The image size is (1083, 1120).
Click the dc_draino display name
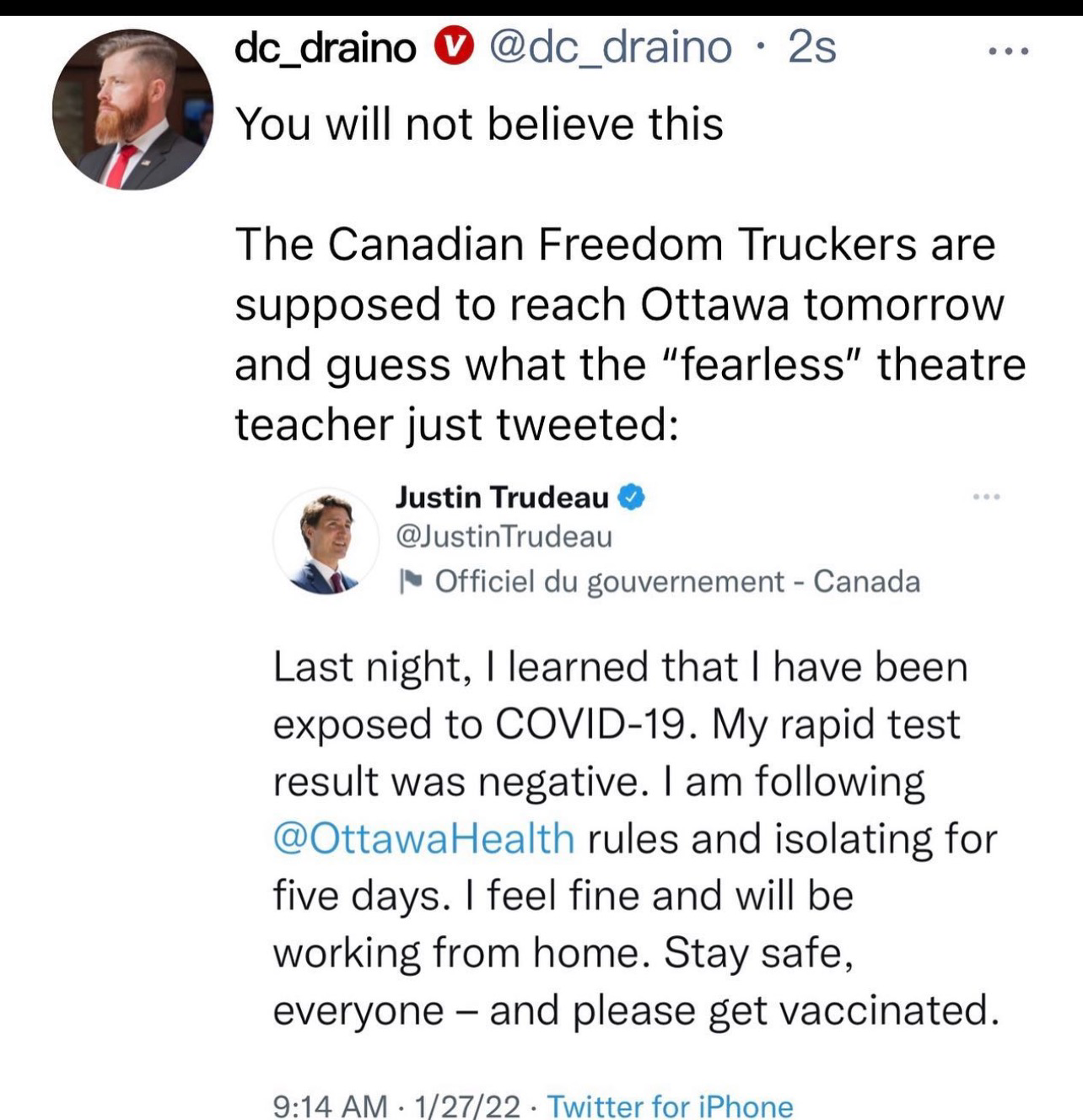(x=325, y=47)
